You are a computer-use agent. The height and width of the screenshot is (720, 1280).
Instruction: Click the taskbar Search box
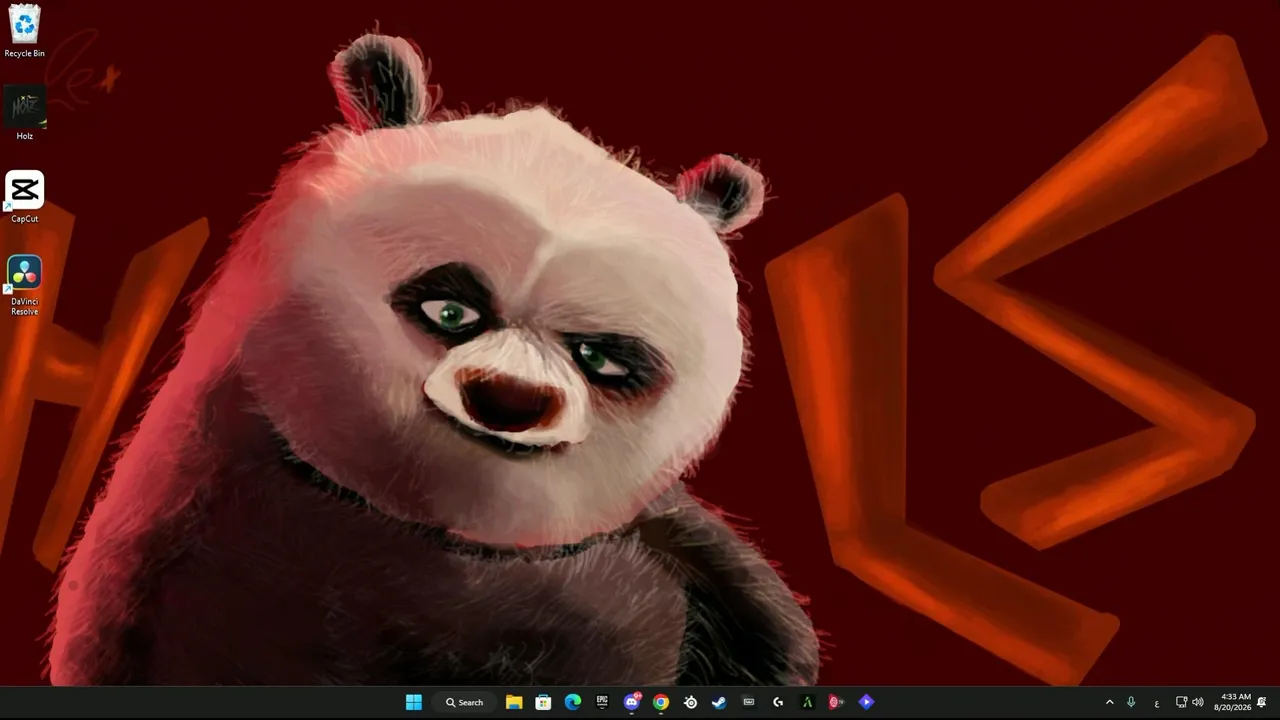click(x=465, y=702)
